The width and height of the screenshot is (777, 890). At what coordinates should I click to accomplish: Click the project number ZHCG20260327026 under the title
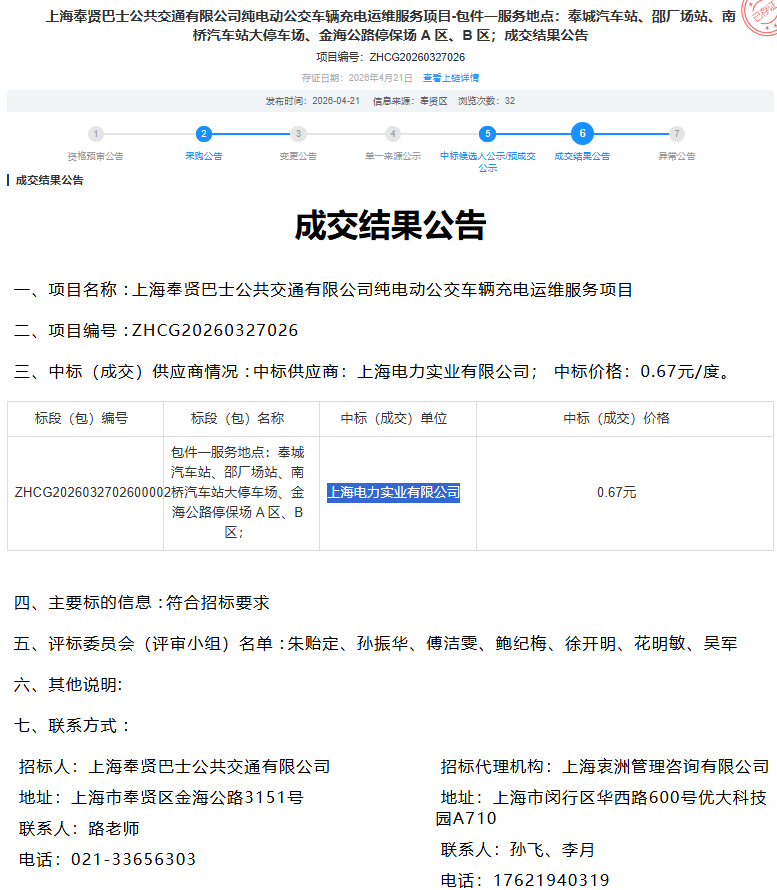[x=417, y=57]
